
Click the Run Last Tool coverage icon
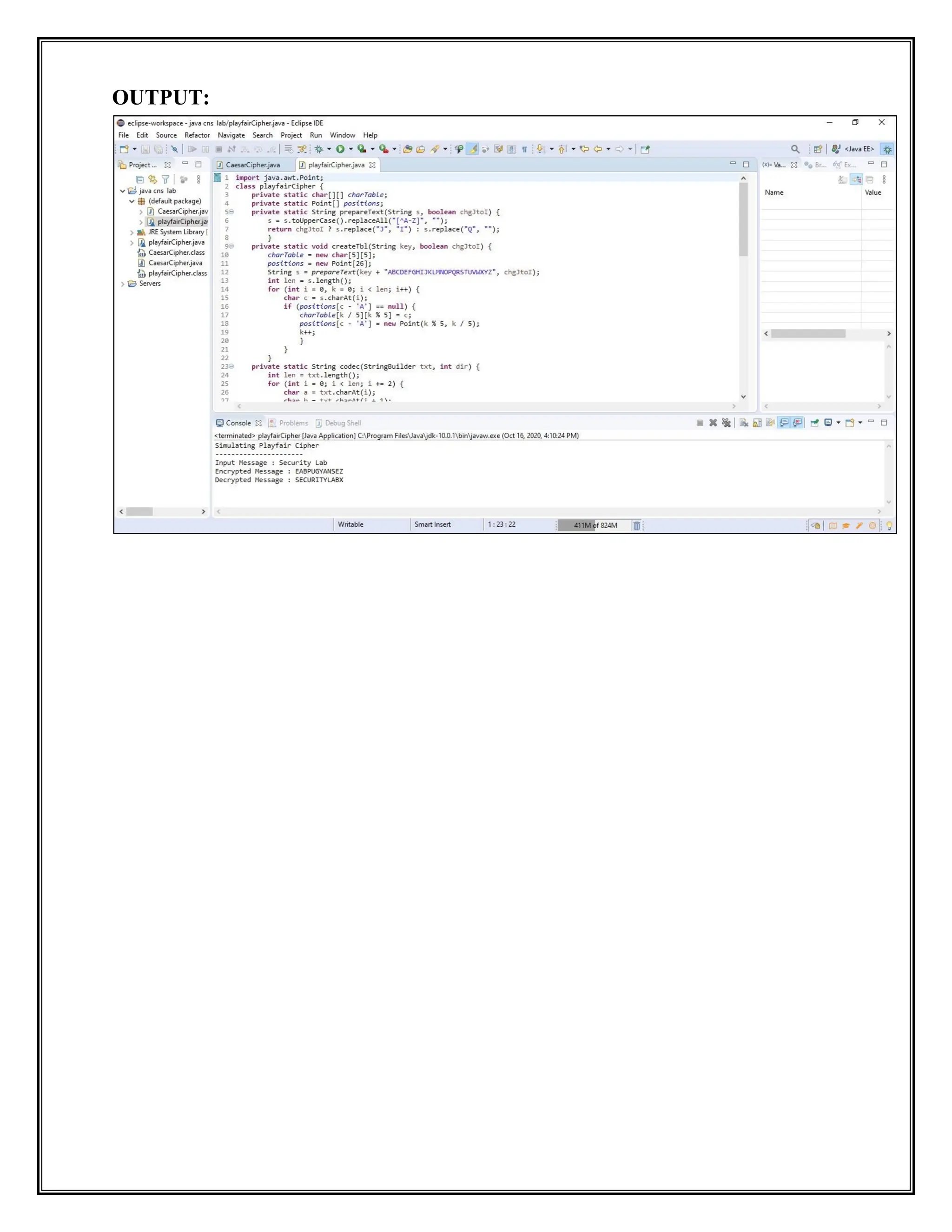(x=362, y=149)
